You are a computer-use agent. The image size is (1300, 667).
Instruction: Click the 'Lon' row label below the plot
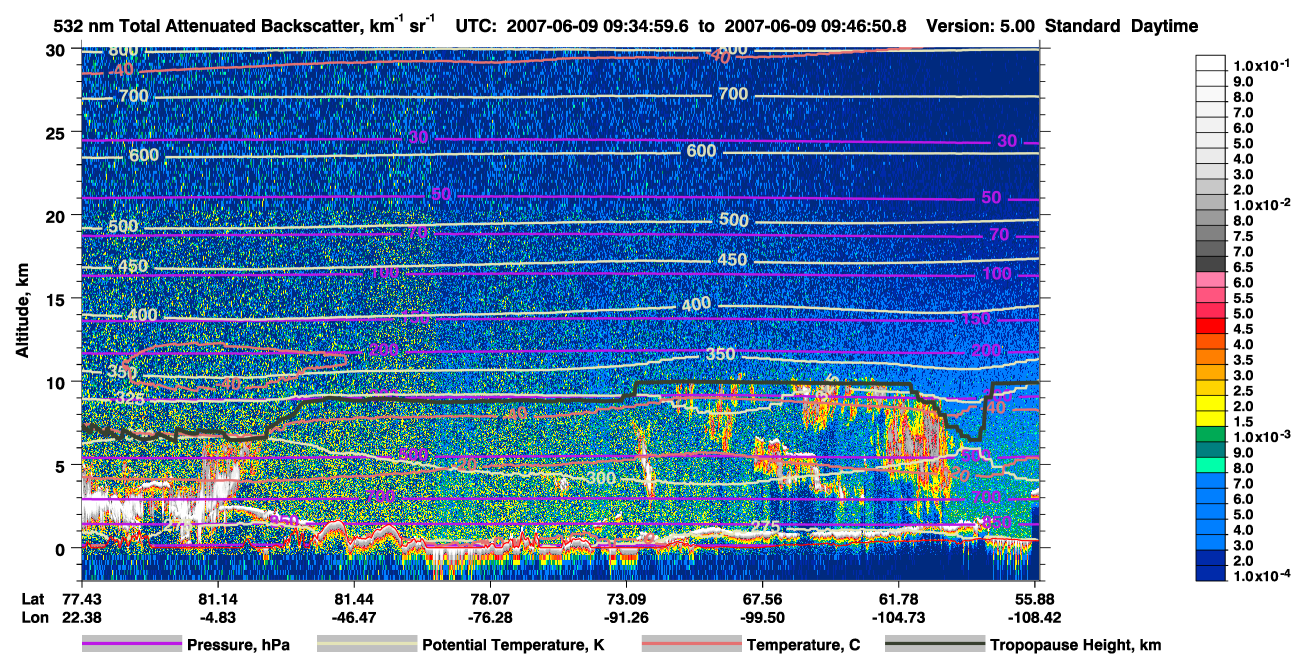coord(34,617)
